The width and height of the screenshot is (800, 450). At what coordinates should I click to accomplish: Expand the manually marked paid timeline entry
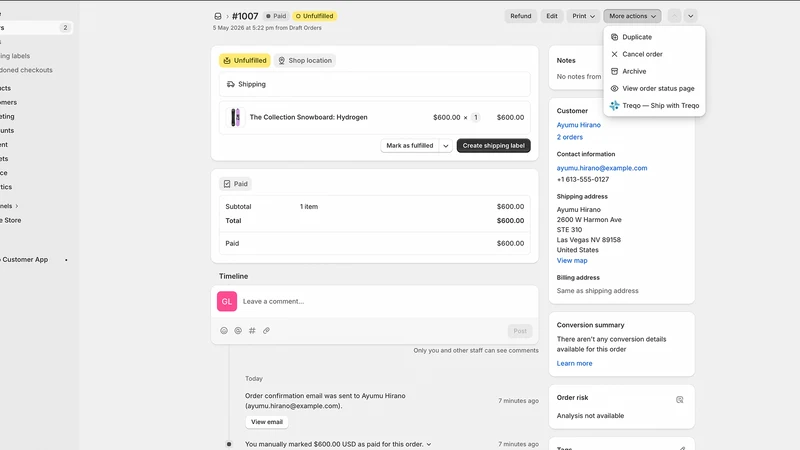[429, 444]
